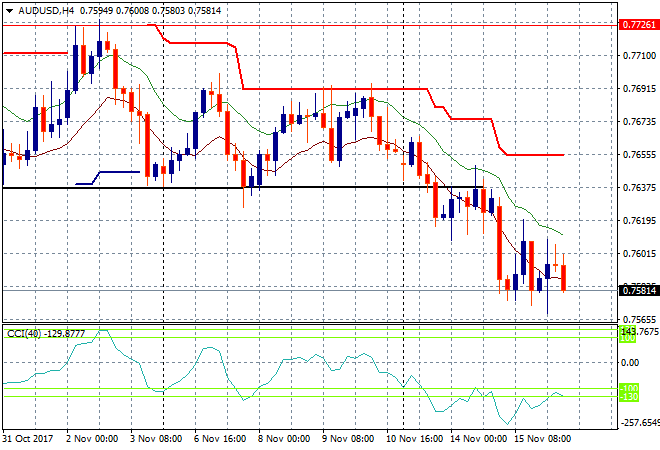
Task: Click the 0.76915 price axis value
Action: (x=639, y=89)
